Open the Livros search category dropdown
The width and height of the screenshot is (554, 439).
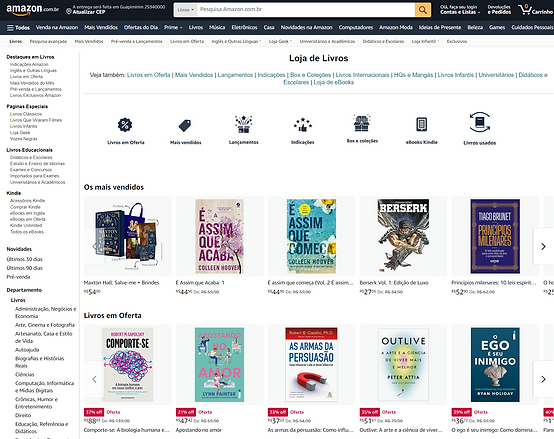185,10
